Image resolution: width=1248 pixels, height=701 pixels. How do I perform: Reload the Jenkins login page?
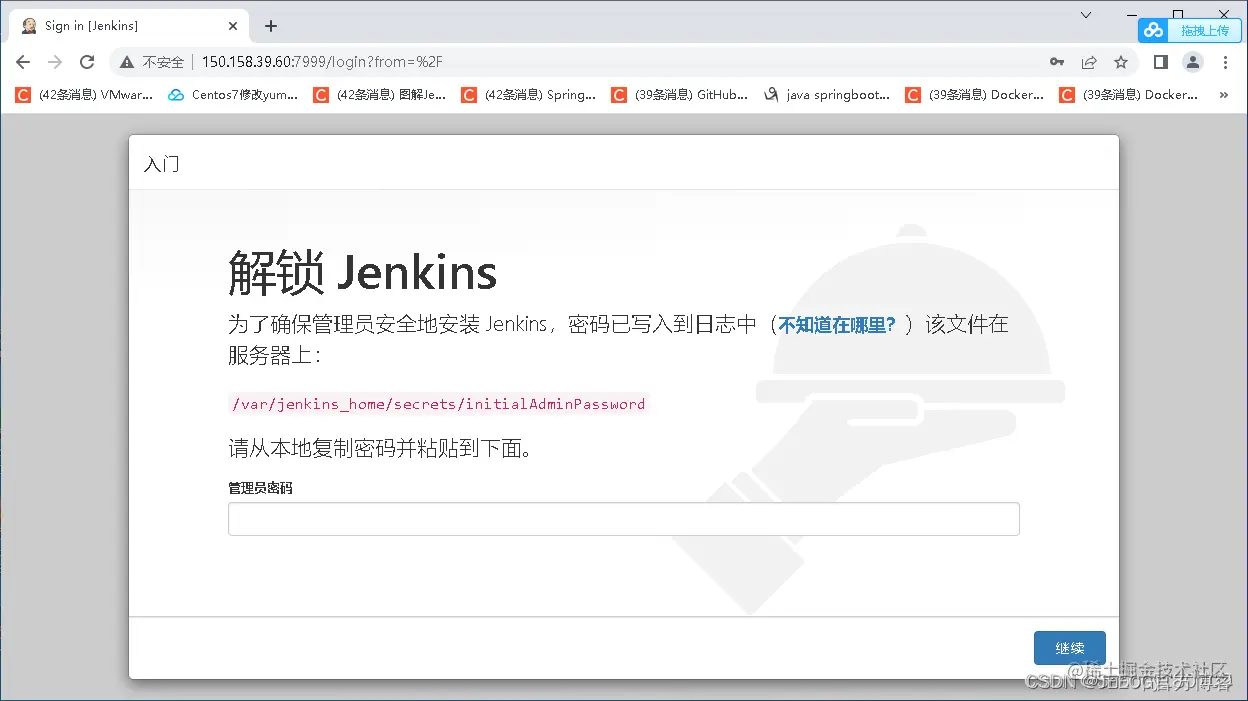[87, 62]
